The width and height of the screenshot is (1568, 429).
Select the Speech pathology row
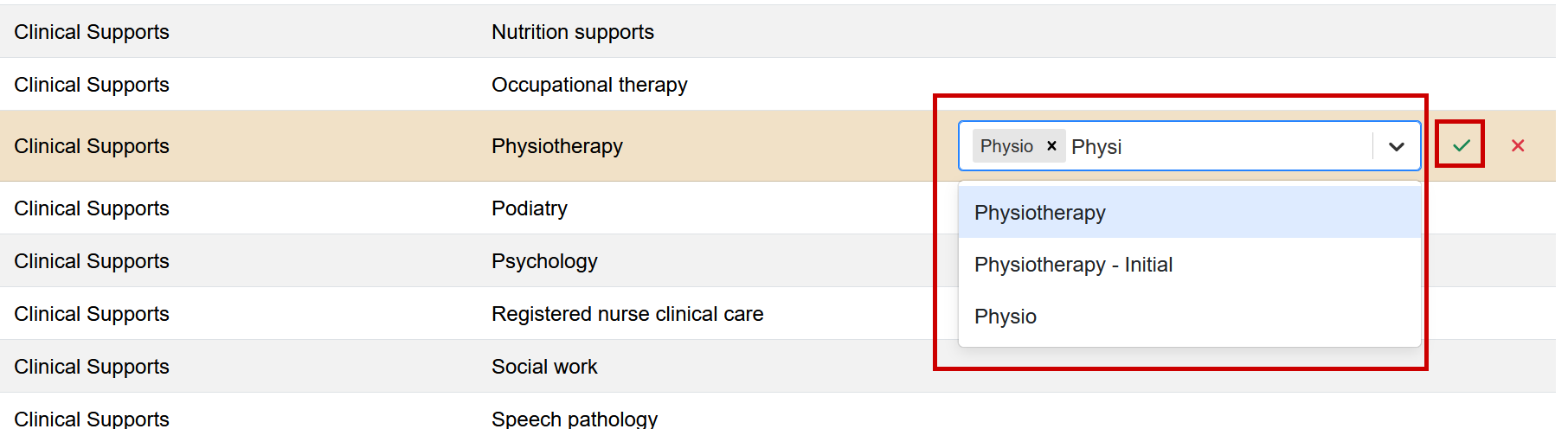pos(575,419)
